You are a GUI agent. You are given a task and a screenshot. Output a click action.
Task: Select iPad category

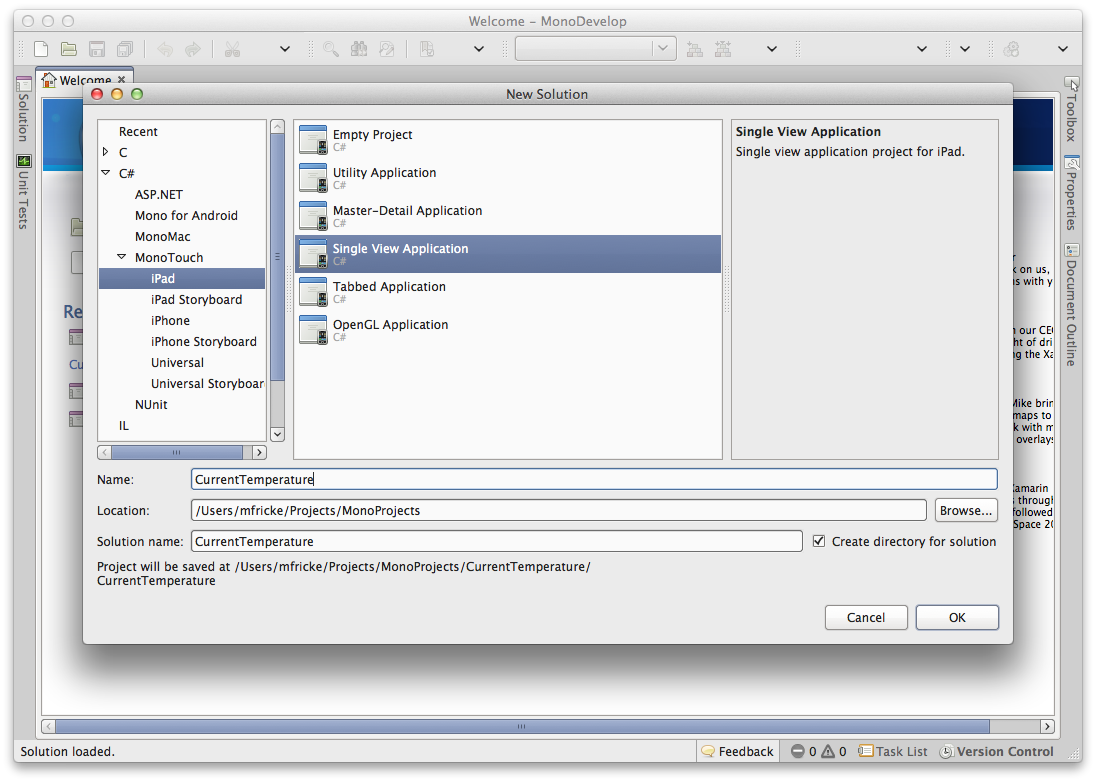(x=182, y=278)
